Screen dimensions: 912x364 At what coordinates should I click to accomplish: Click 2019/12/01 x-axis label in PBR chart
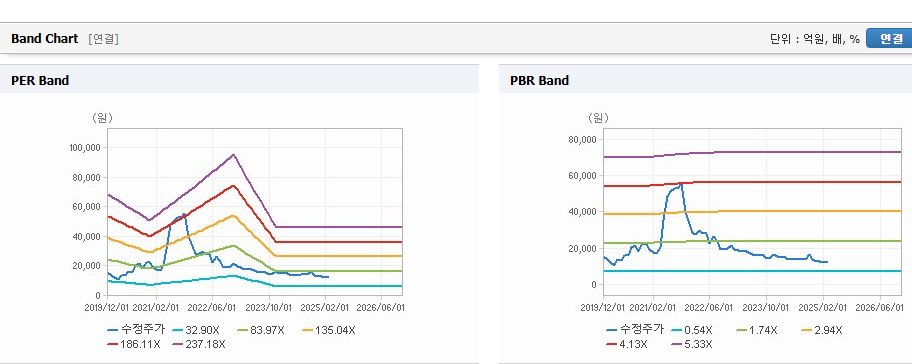(603, 307)
